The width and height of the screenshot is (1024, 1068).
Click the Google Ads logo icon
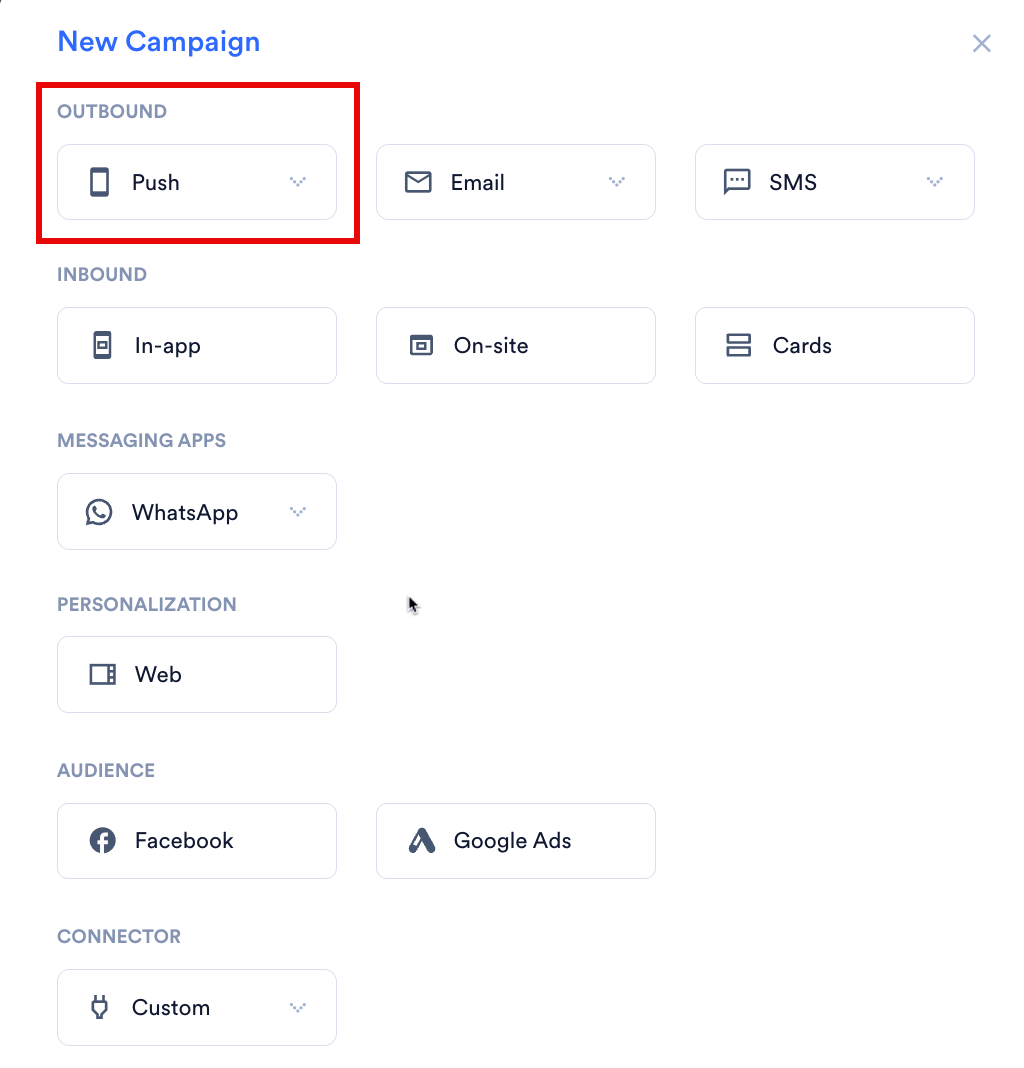[x=422, y=841]
